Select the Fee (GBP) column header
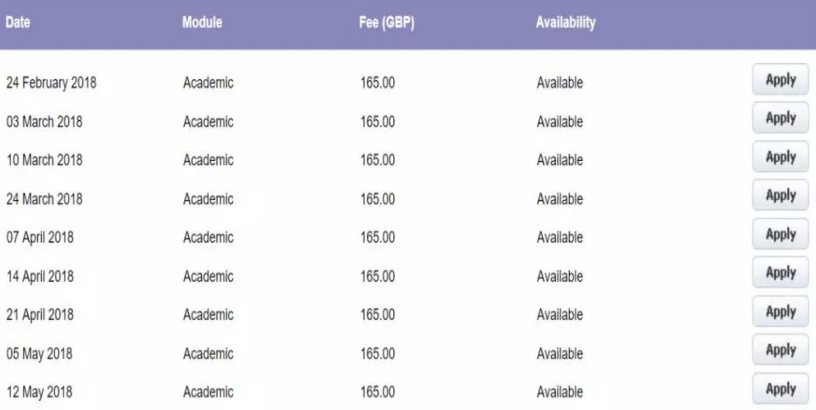Screen dimensions: 816x410 pyautogui.click(x=387, y=23)
